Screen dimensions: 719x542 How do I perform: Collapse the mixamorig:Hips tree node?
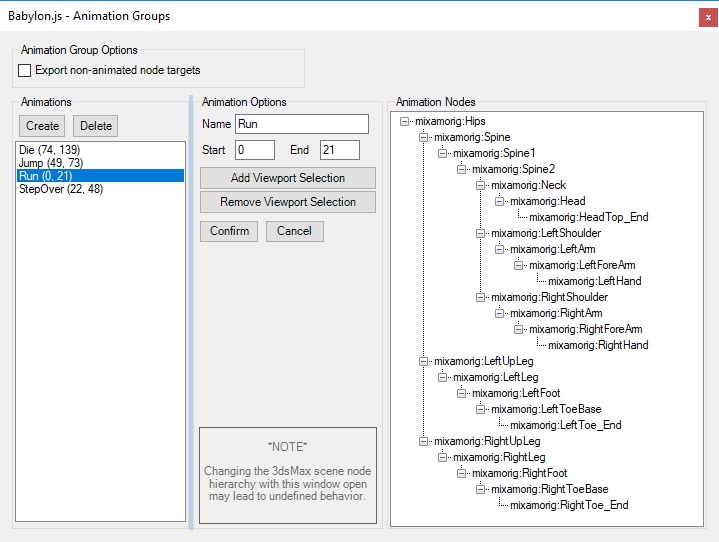coord(405,121)
